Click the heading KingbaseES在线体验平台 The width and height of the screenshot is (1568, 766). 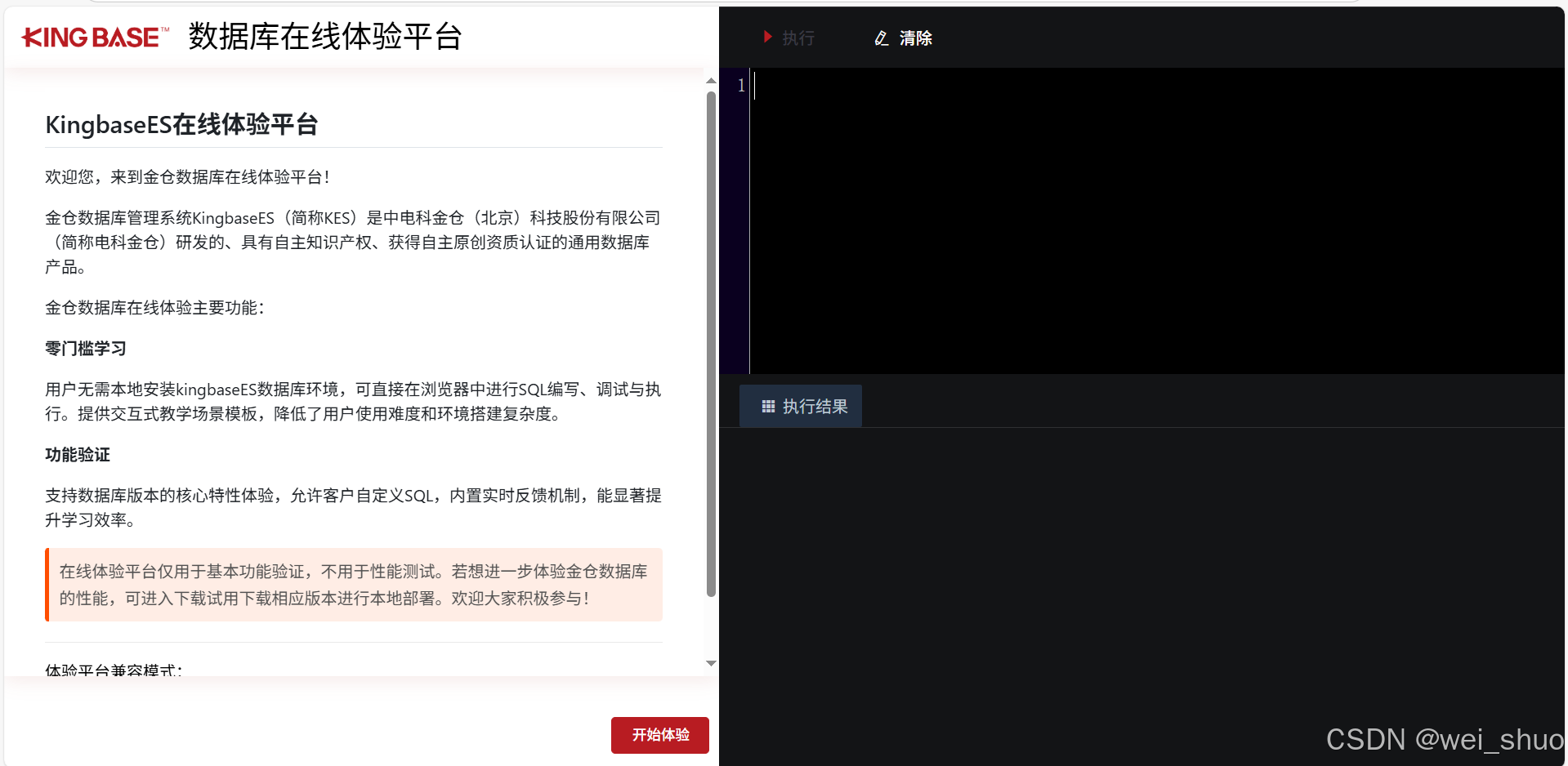[x=181, y=125]
